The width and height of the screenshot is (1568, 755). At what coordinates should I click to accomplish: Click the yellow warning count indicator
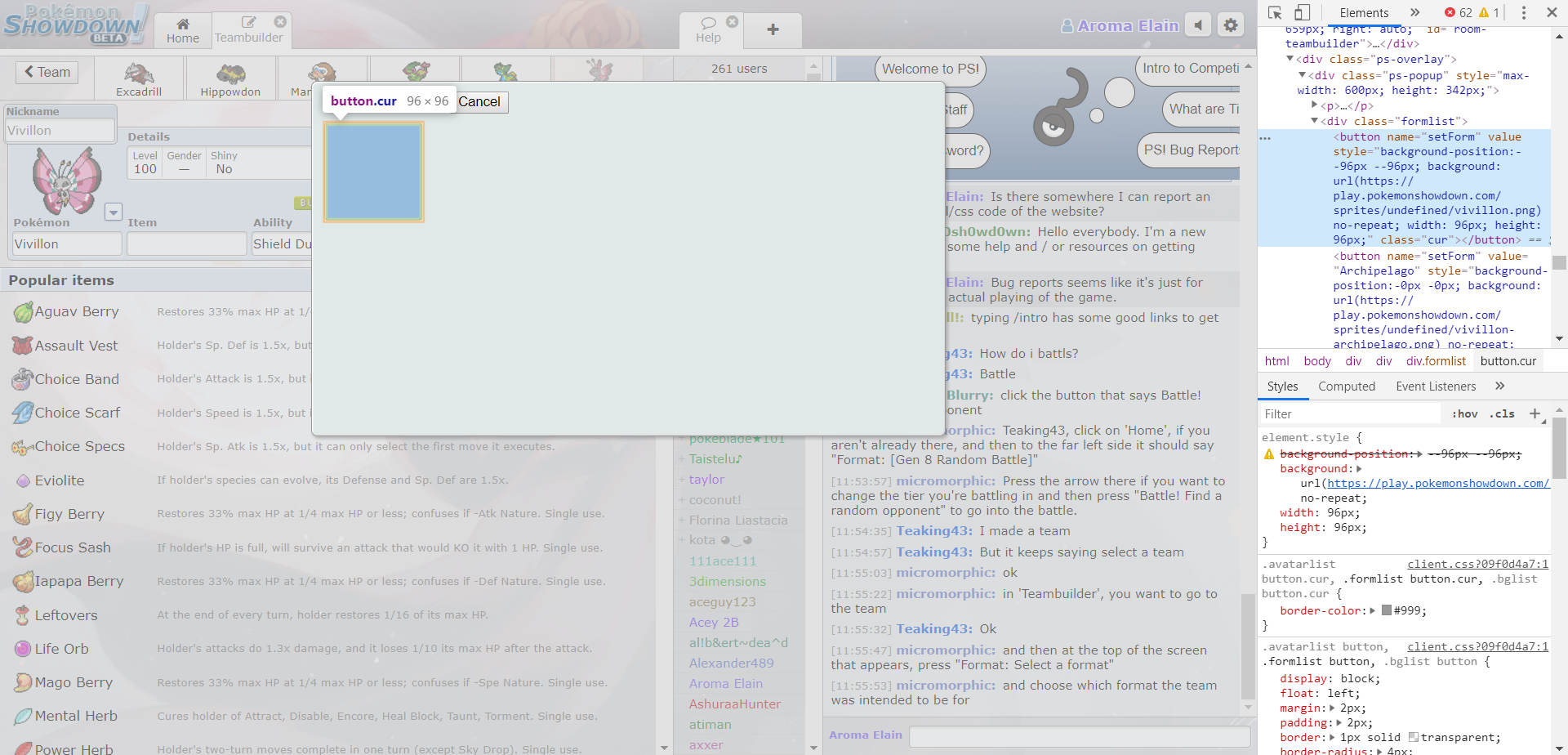pyautogui.click(x=1490, y=12)
